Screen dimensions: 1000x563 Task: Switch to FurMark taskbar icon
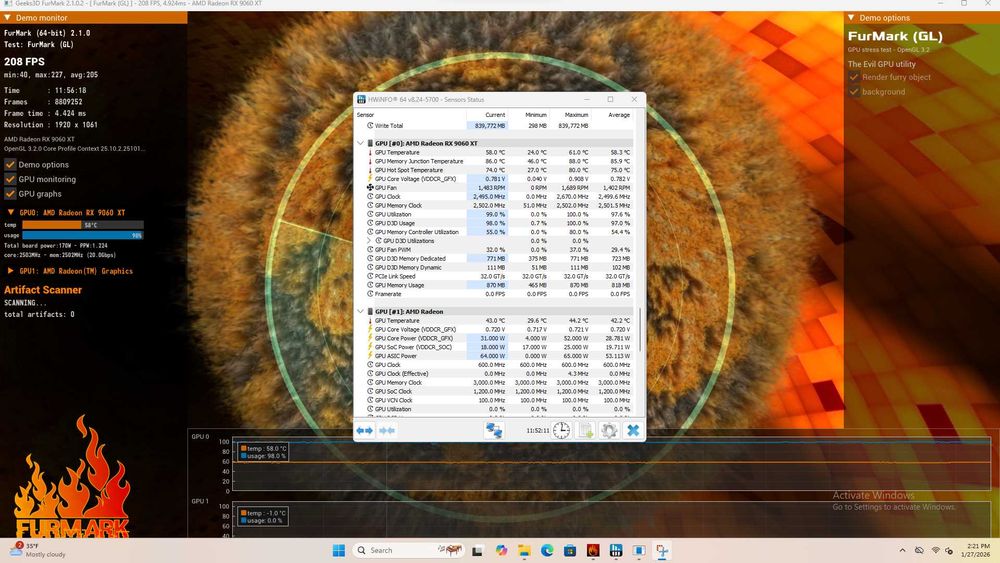pos(593,550)
